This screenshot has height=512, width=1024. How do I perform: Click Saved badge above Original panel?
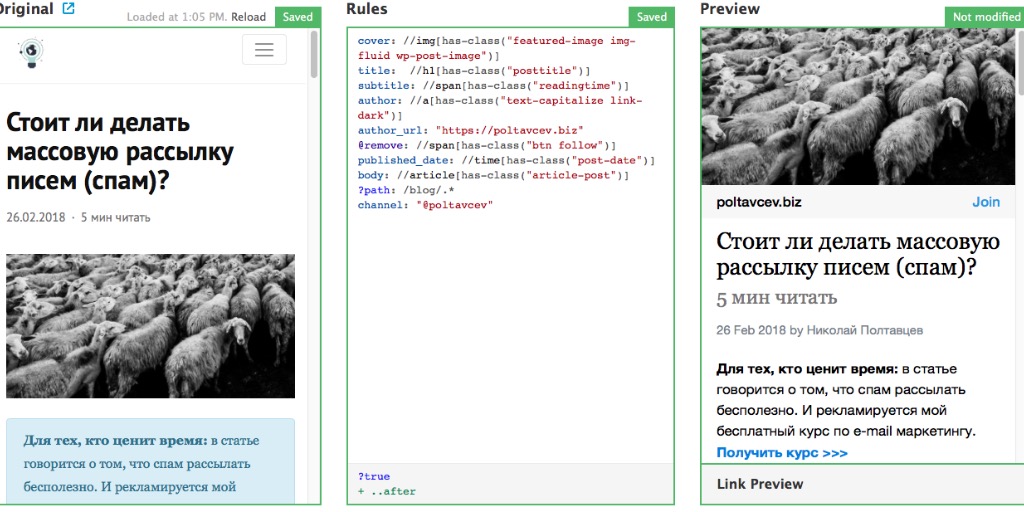(298, 17)
